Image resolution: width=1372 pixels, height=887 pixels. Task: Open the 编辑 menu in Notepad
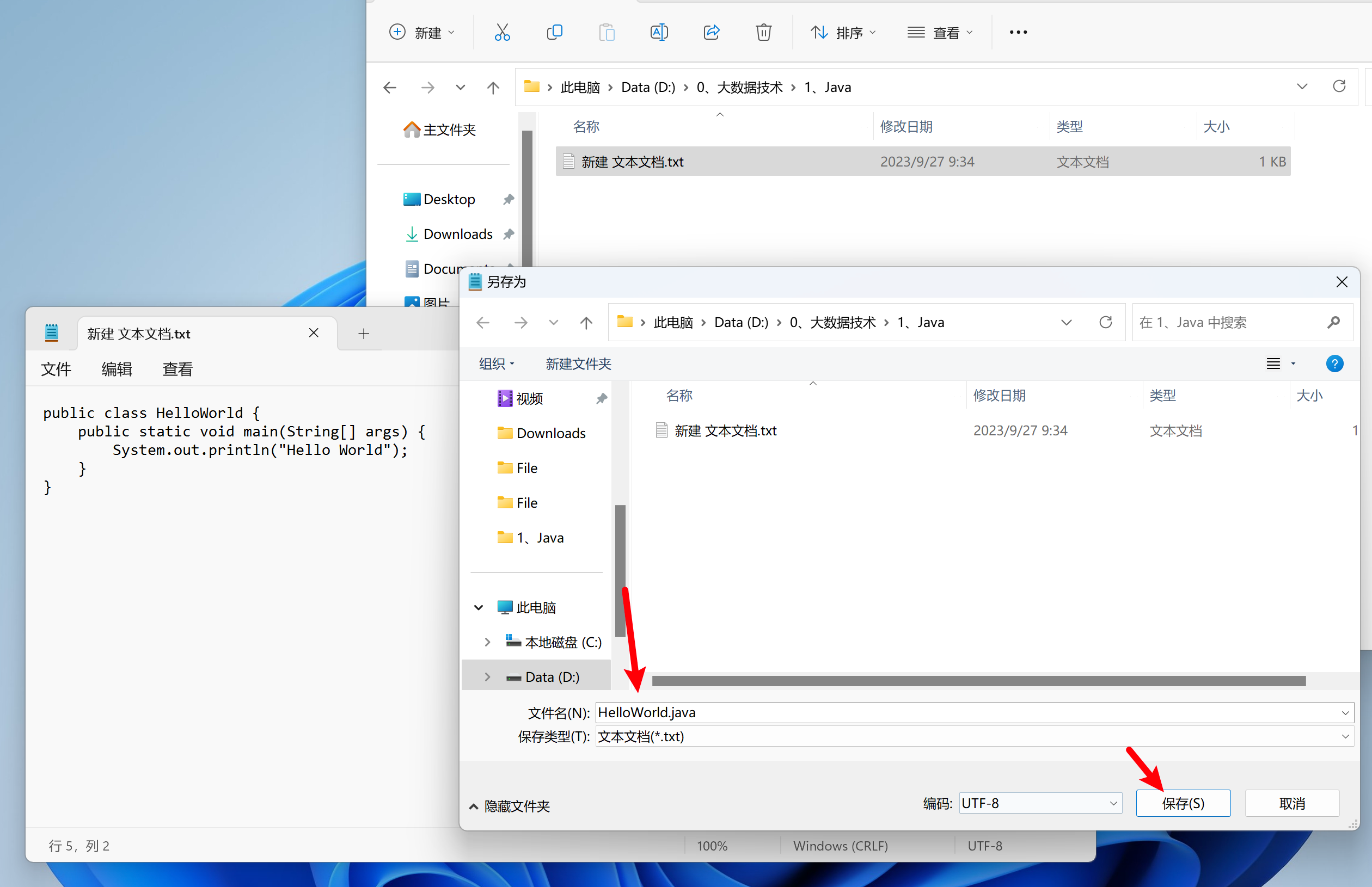[x=117, y=368]
